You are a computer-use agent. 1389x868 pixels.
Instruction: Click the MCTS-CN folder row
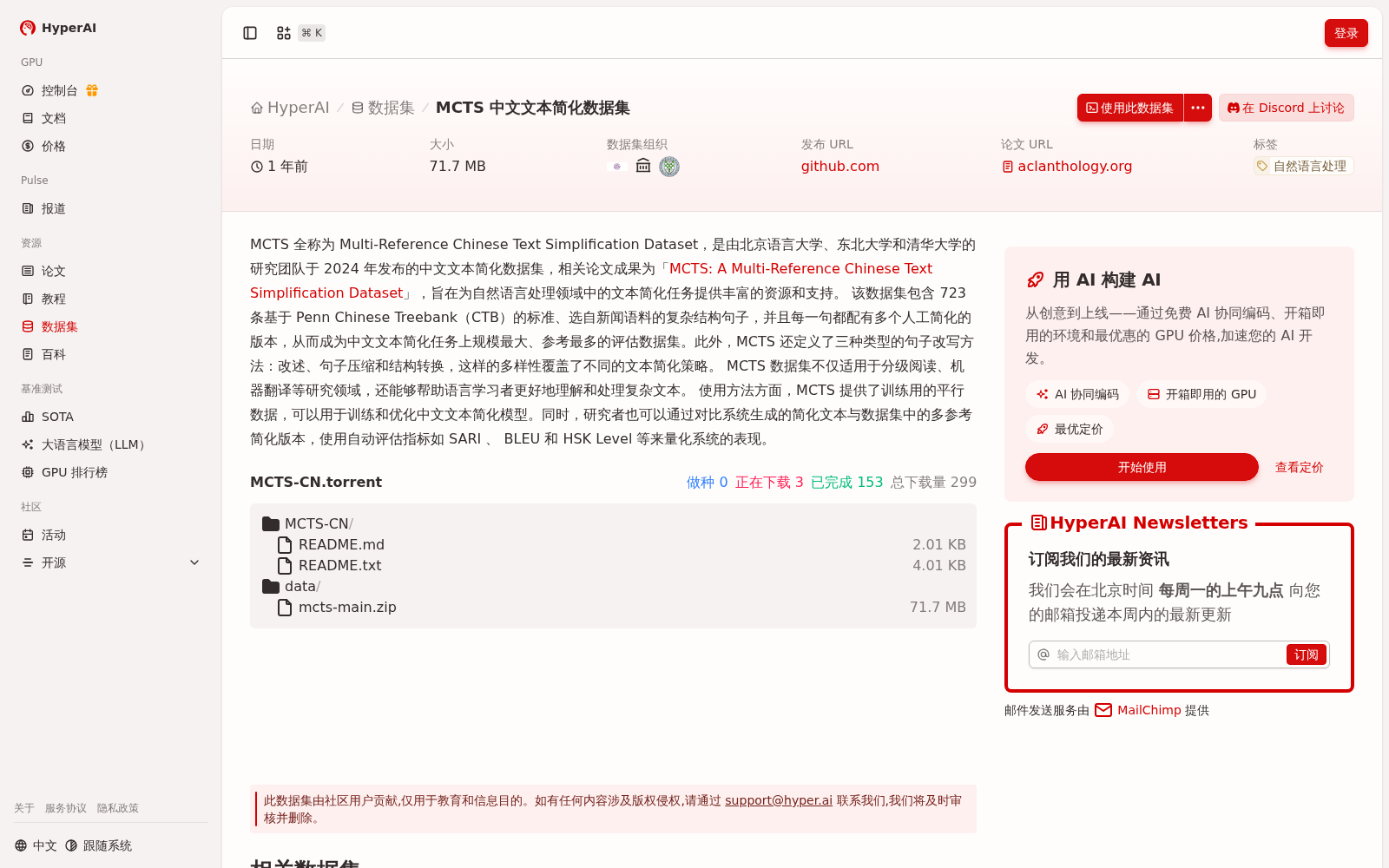(613, 523)
